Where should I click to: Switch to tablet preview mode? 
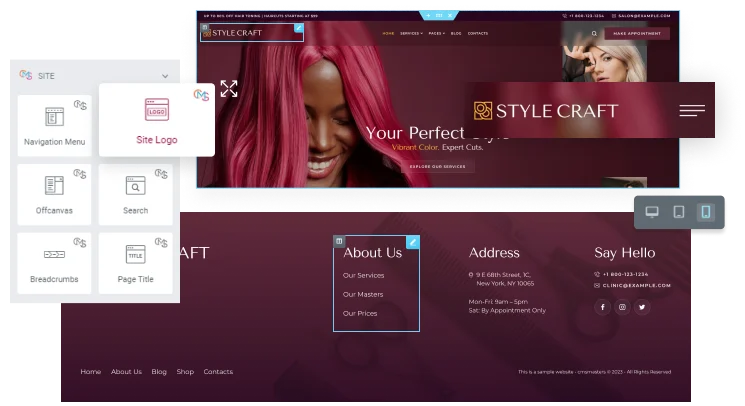click(679, 212)
